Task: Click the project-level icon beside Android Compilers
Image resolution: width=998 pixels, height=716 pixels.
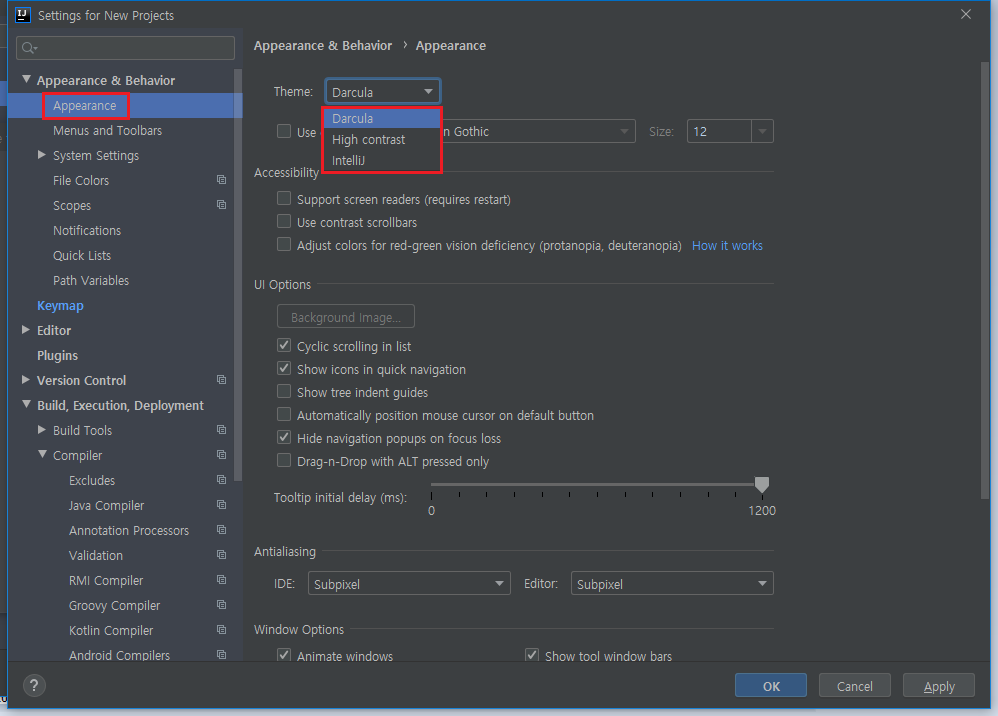Action: (221, 654)
